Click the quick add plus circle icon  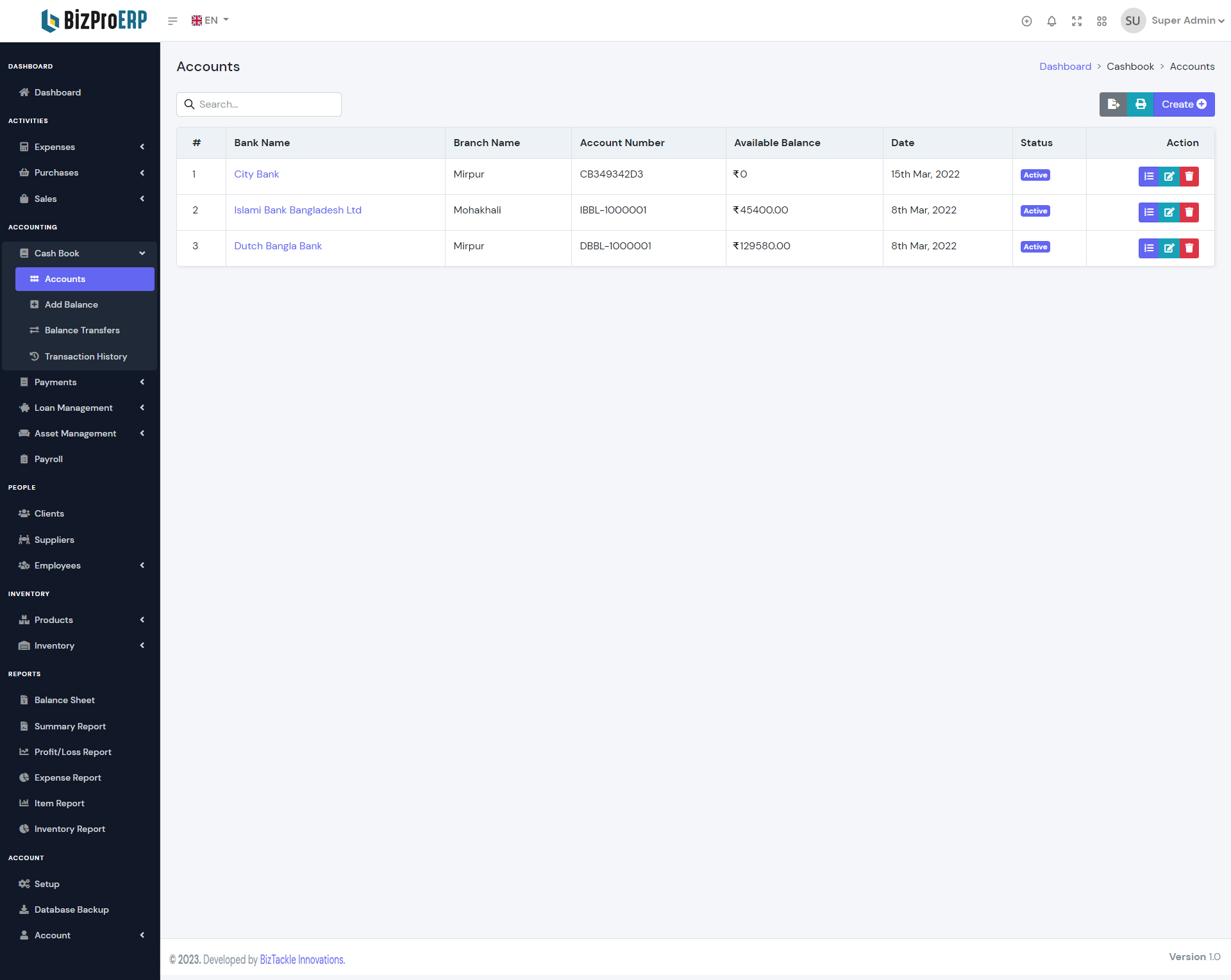[1026, 21]
